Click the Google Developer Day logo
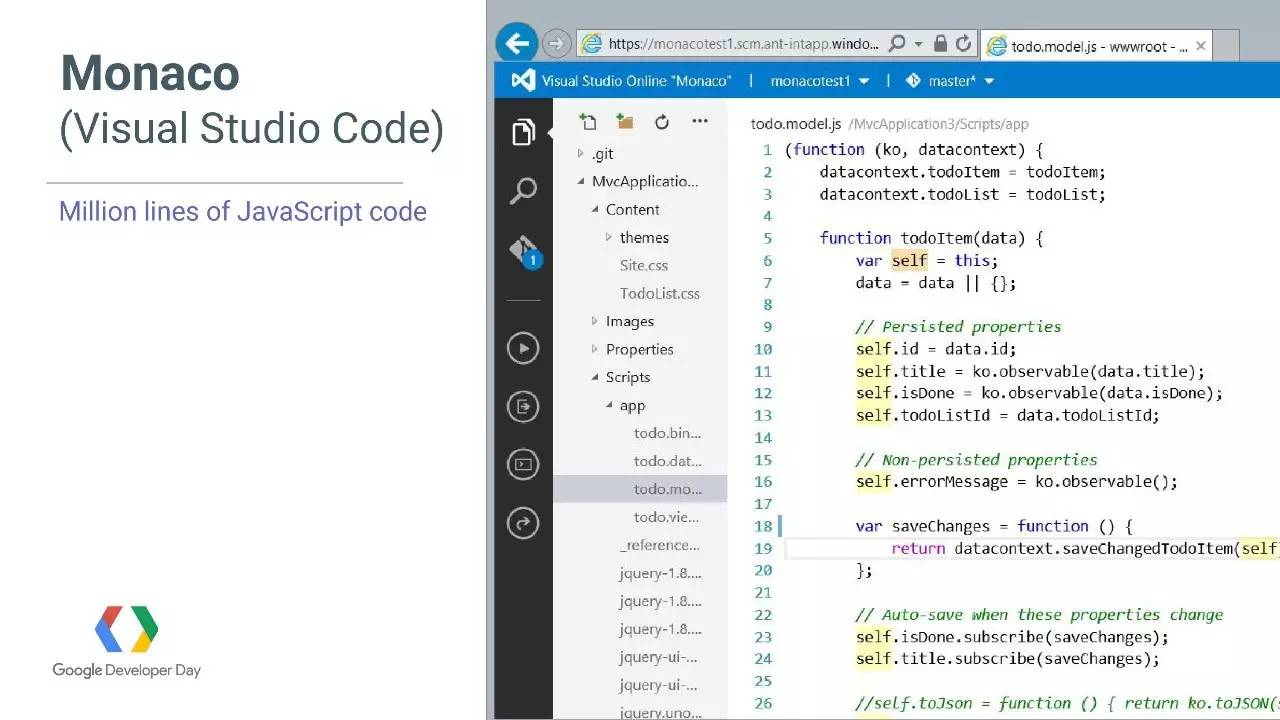Viewport: 1280px width, 720px height. coord(127,642)
